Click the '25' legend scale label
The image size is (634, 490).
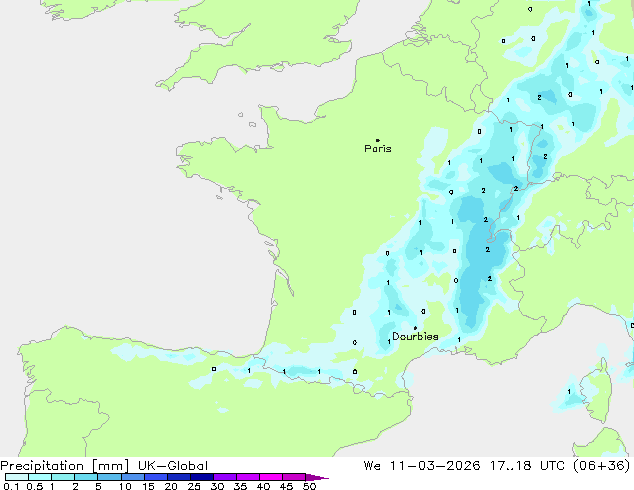coord(194,486)
